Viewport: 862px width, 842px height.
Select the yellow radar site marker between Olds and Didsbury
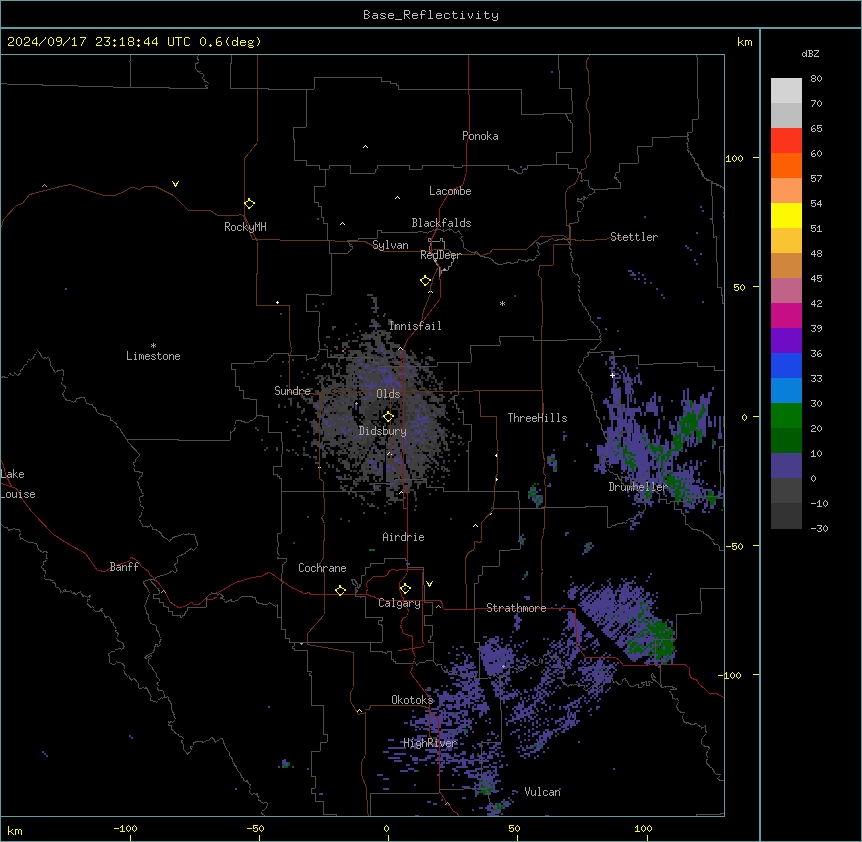(x=388, y=417)
